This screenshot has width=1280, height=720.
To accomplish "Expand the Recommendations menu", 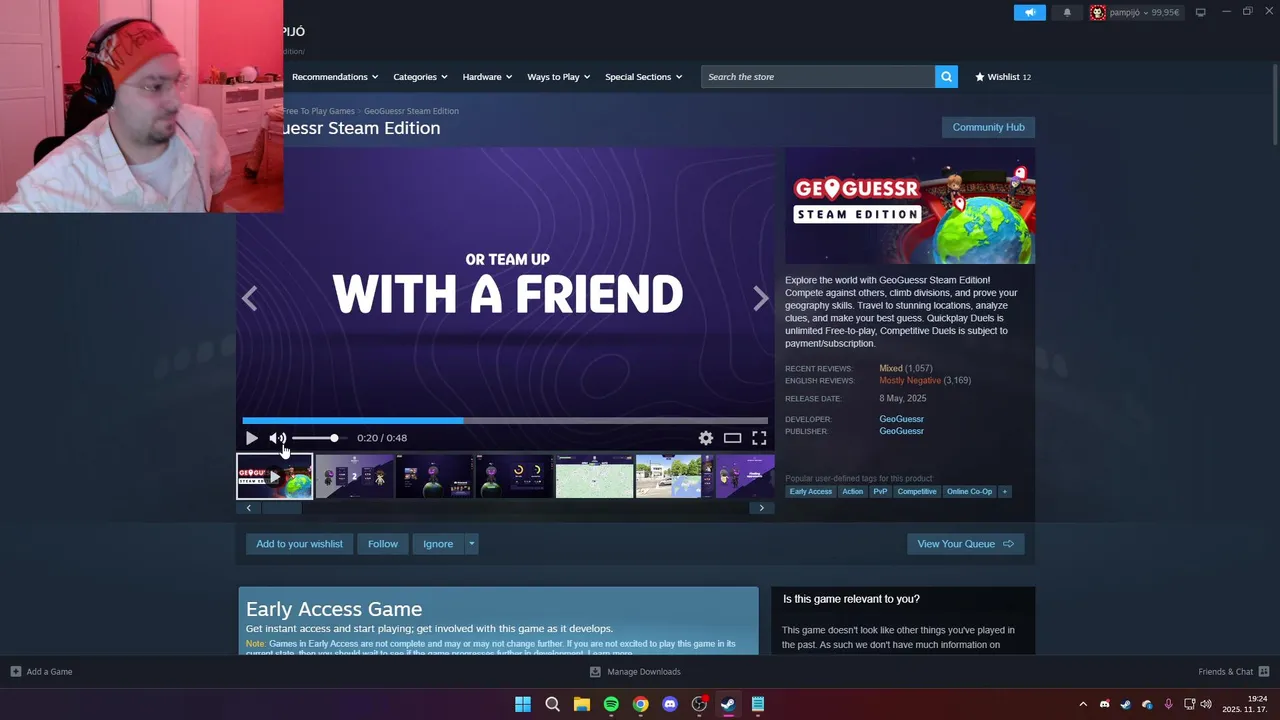I will coord(335,77).
